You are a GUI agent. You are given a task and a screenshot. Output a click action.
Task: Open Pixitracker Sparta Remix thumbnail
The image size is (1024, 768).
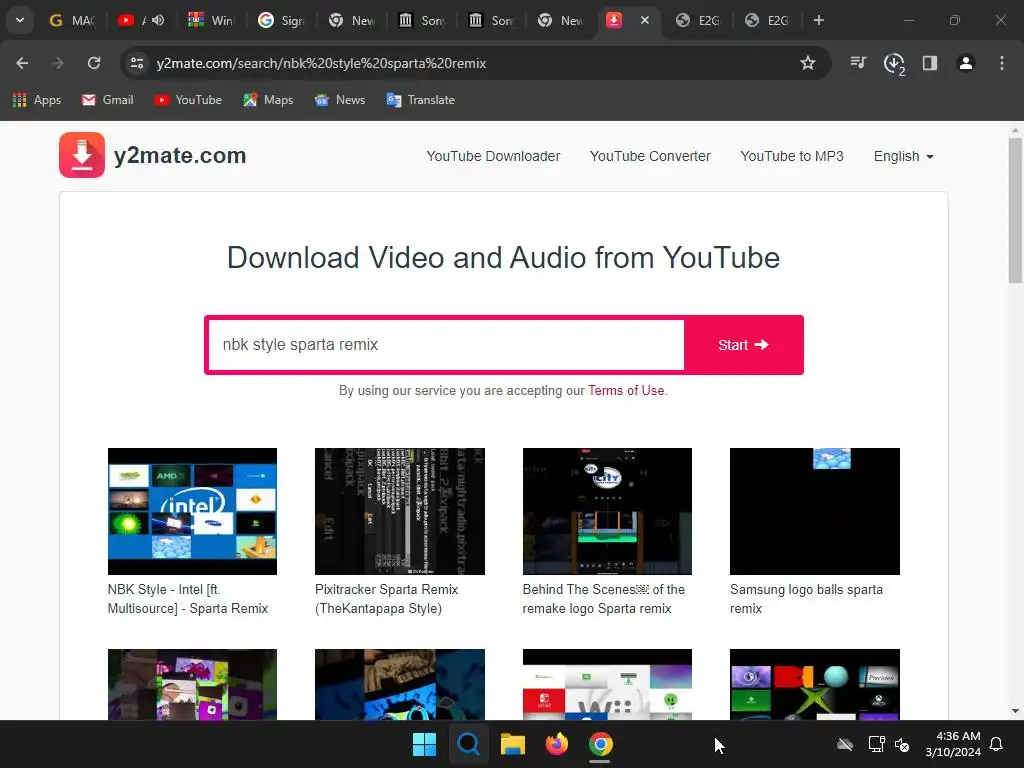400,511
